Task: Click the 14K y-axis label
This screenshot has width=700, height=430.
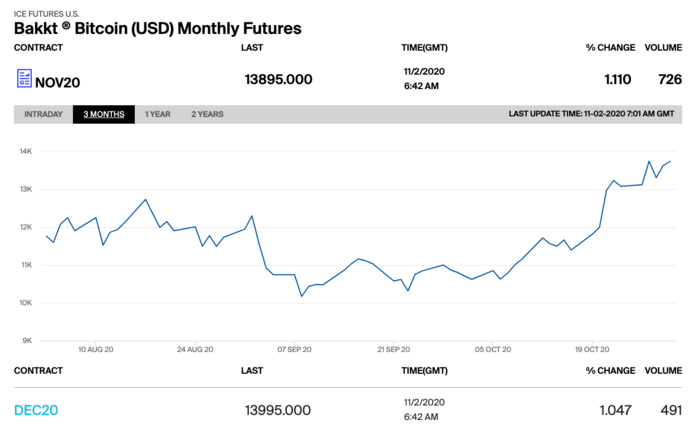Action: 25,151
